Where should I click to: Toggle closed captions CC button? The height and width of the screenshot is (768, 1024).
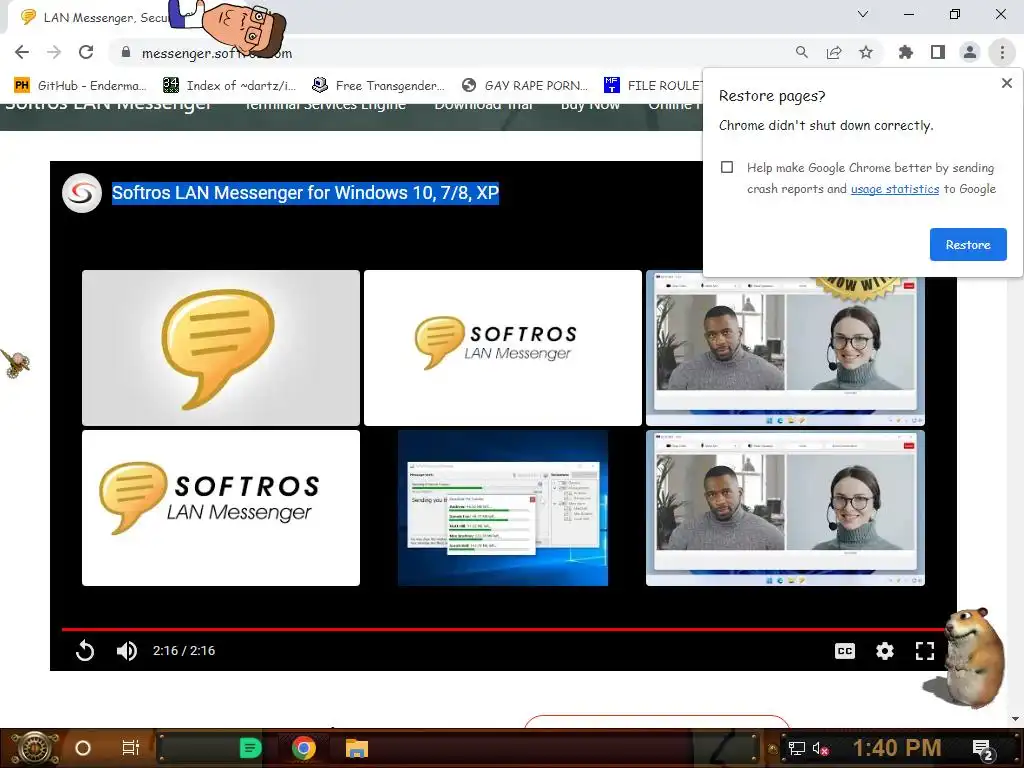pyautogui.click(x=844, y=650)
